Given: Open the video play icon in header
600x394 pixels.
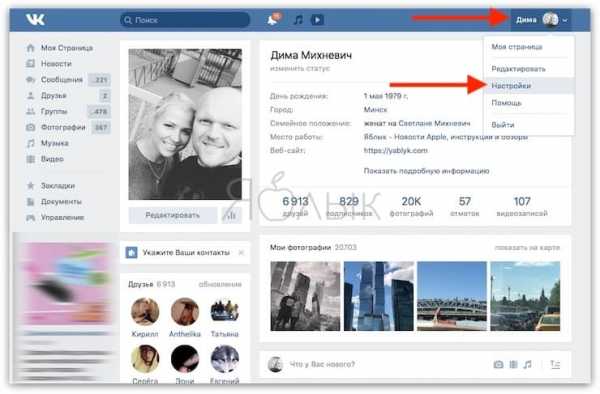Looking at the screenshot, I should tap(317, 20).
